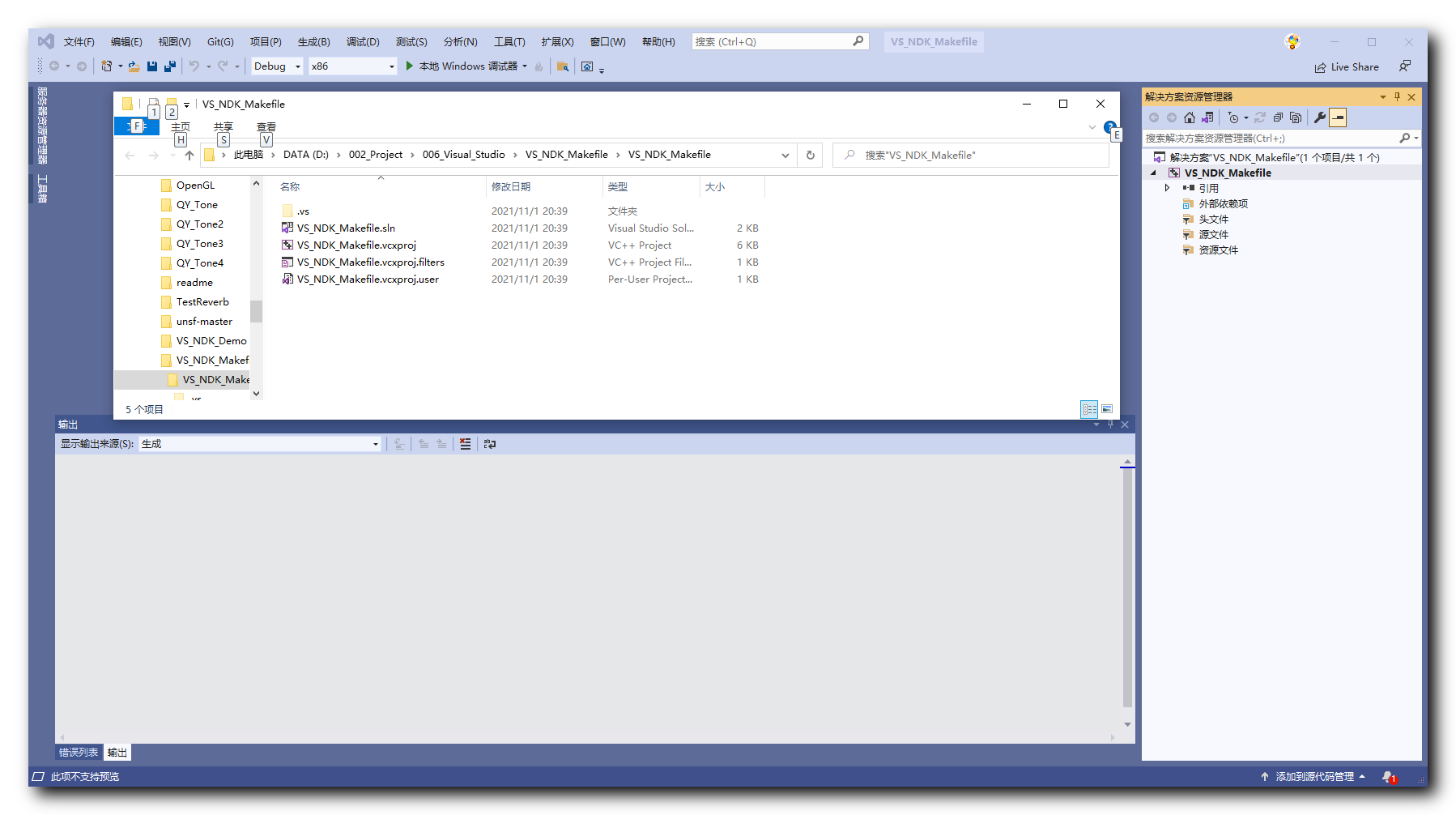Clear all output with red X list icon
Screen dimensions: 1456x815
(x=465, y=444)
